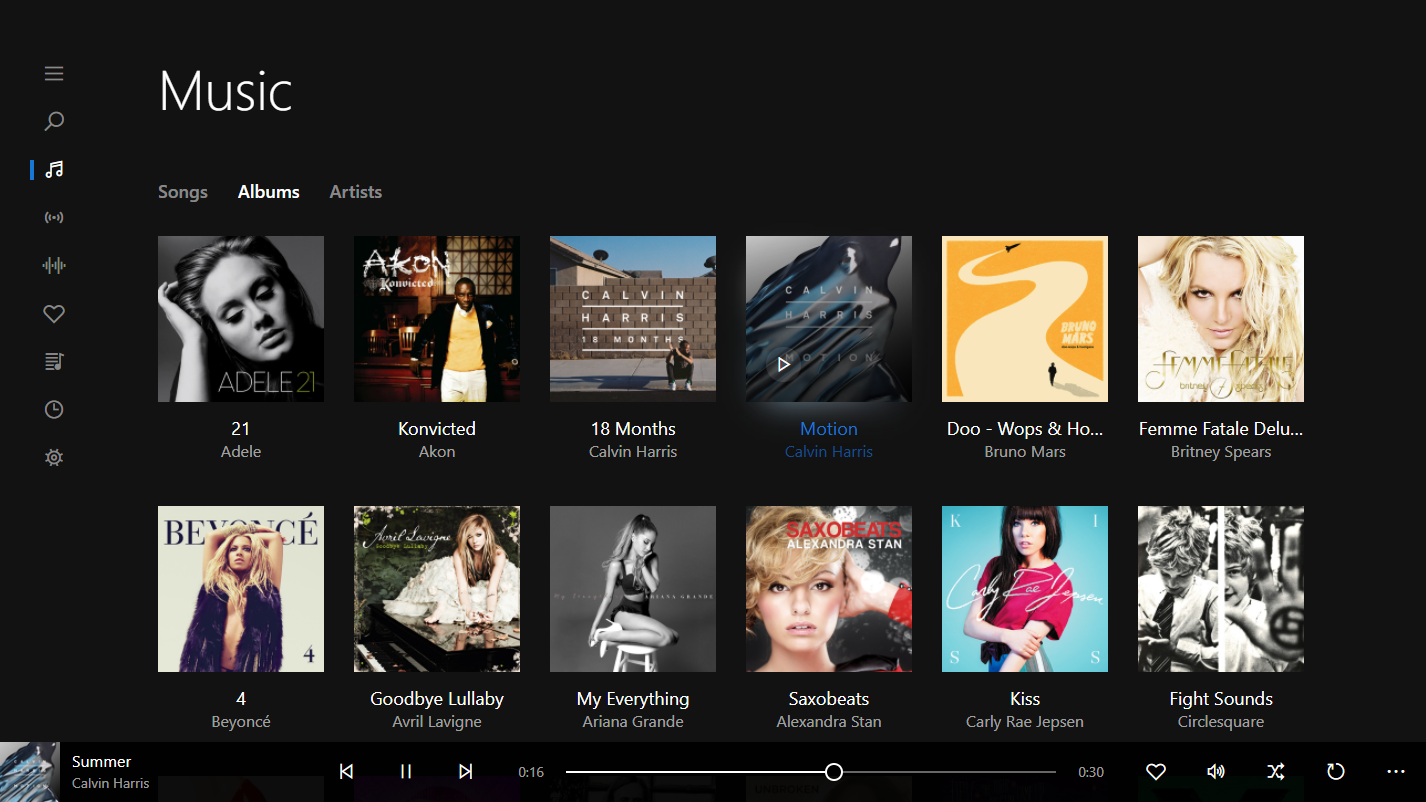The image size is (1426, 802).
Task: Favorite the current song with the player-bar heart
Action: [1156, 772]
